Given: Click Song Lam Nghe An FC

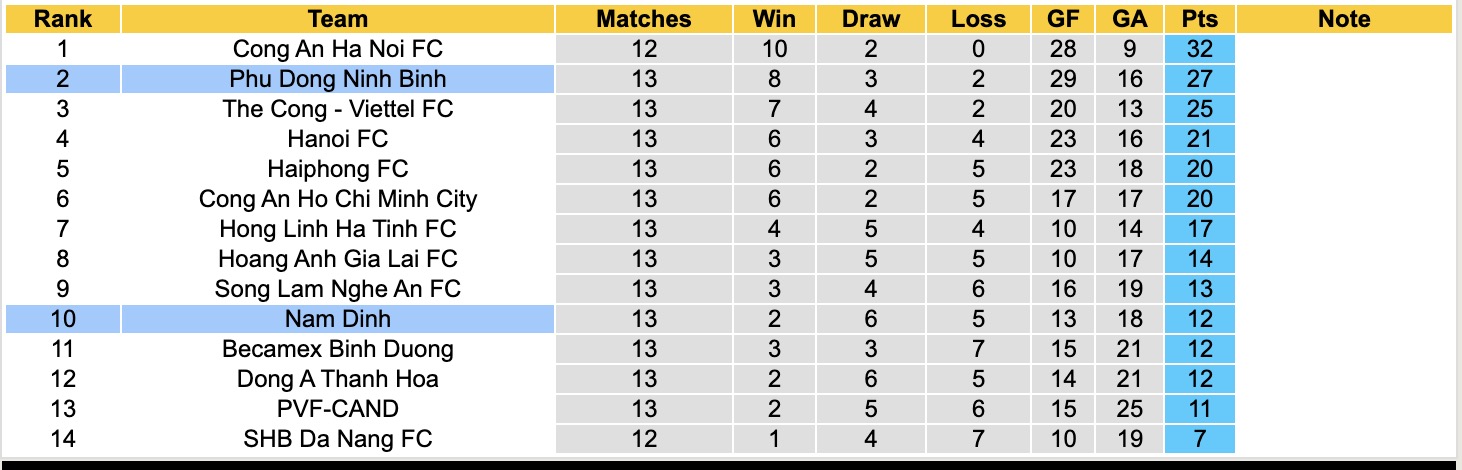Looking at the screenshot, I should (x=337, y=289).
